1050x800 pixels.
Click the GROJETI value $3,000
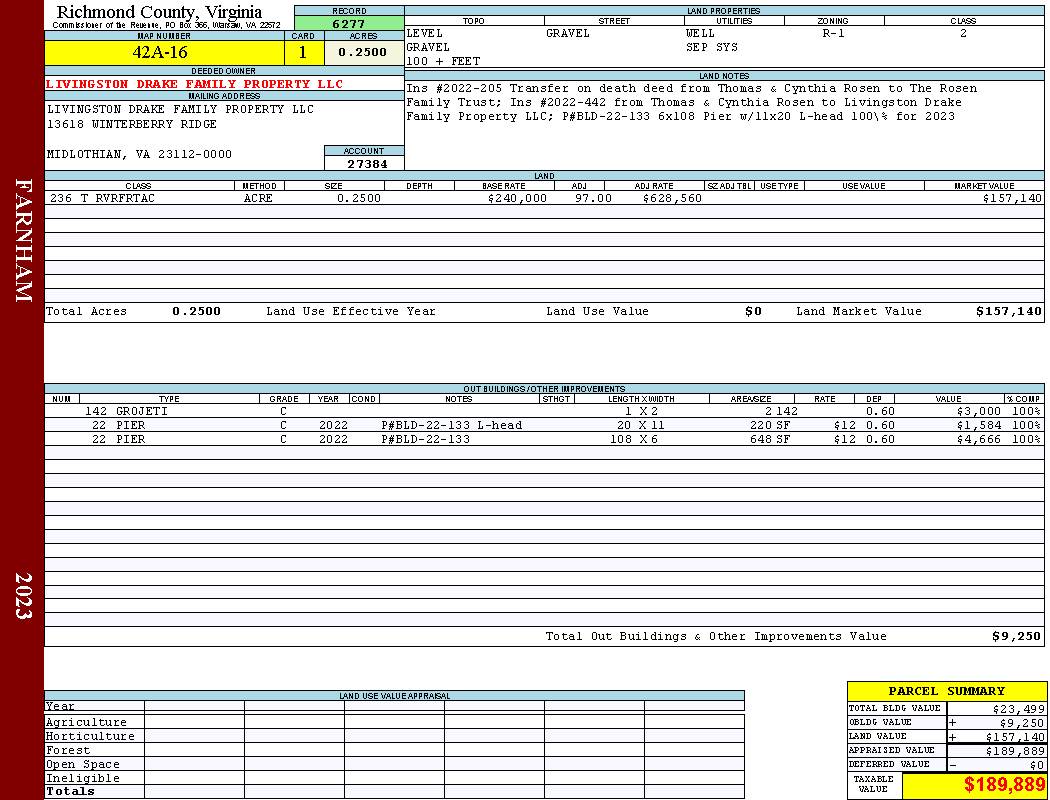click(x=978, y=411)
